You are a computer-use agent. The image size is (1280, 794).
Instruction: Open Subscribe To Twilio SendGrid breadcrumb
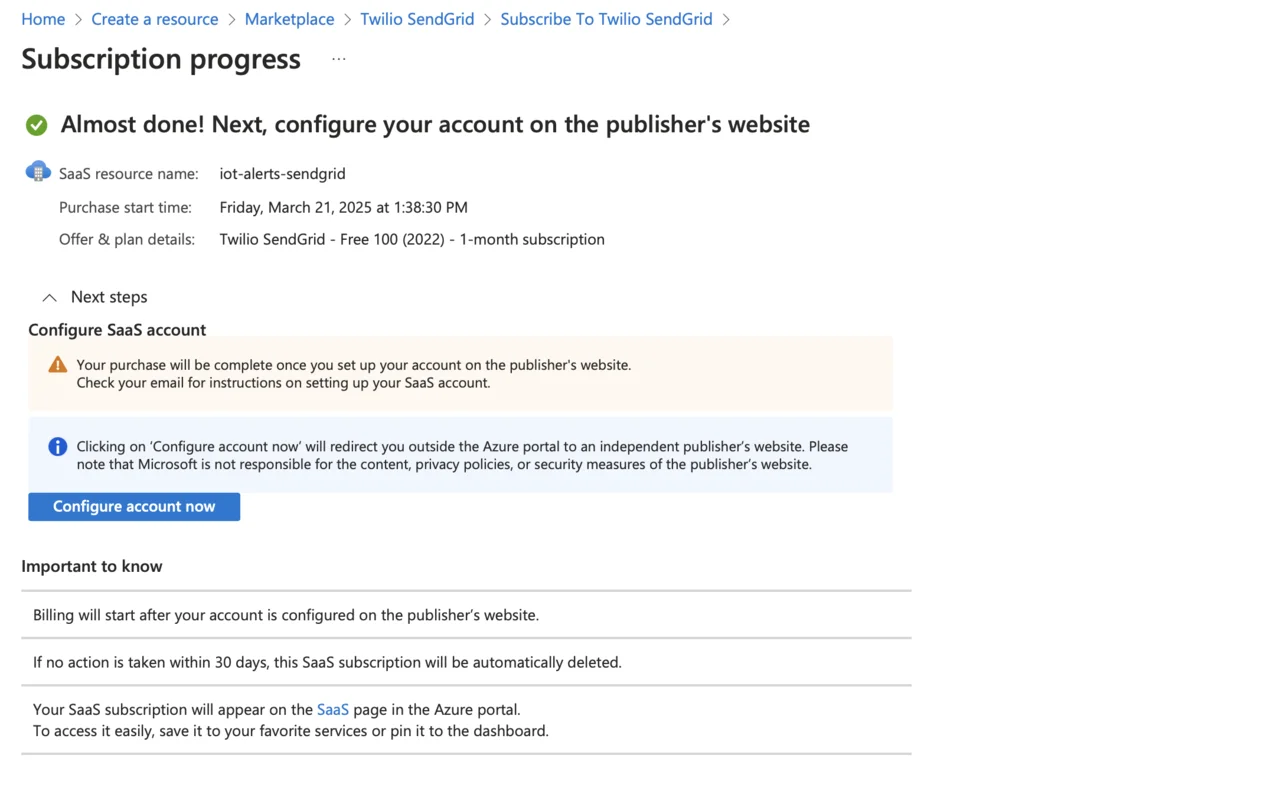pos(606,19)
